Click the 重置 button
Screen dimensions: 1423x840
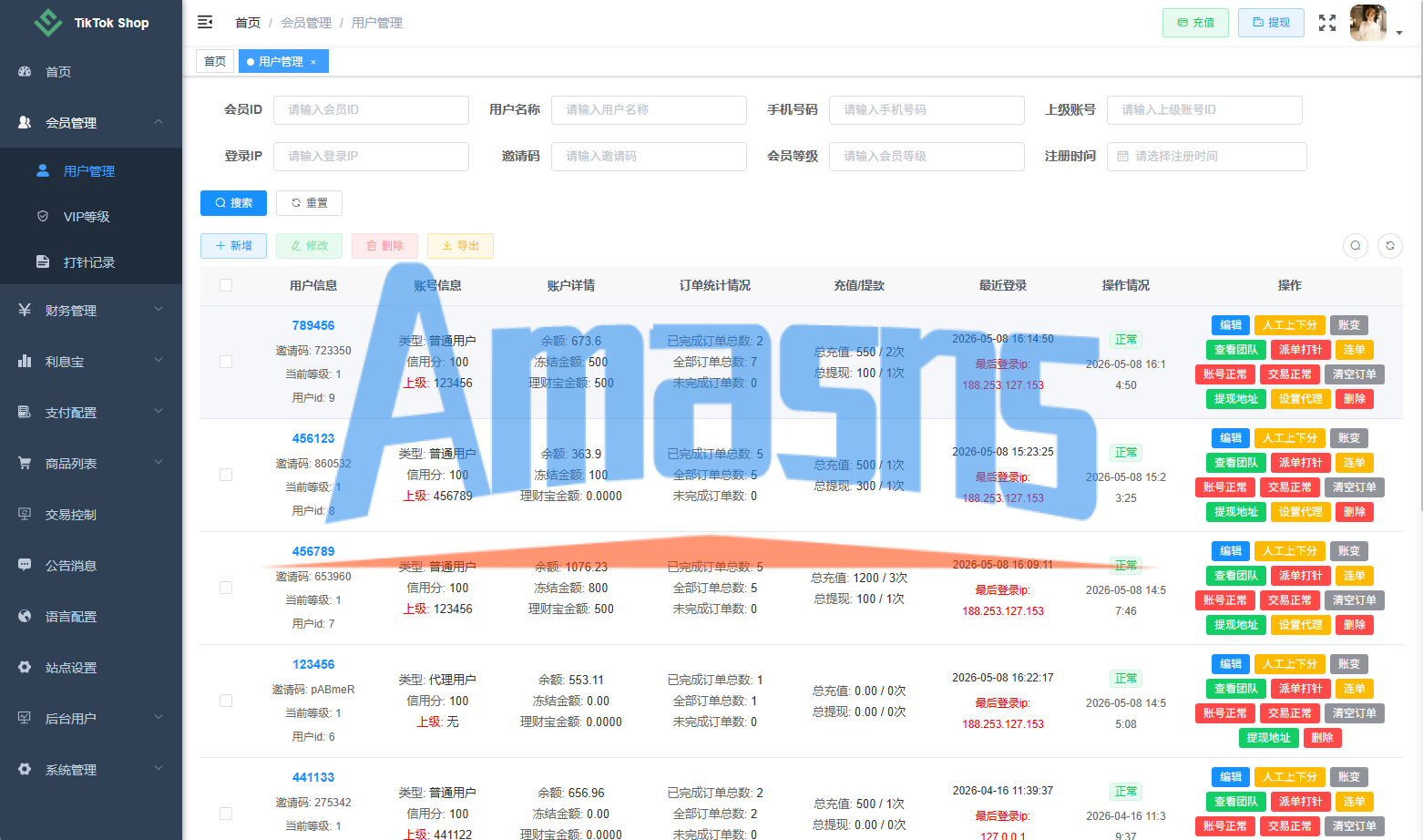pos(309,203)
